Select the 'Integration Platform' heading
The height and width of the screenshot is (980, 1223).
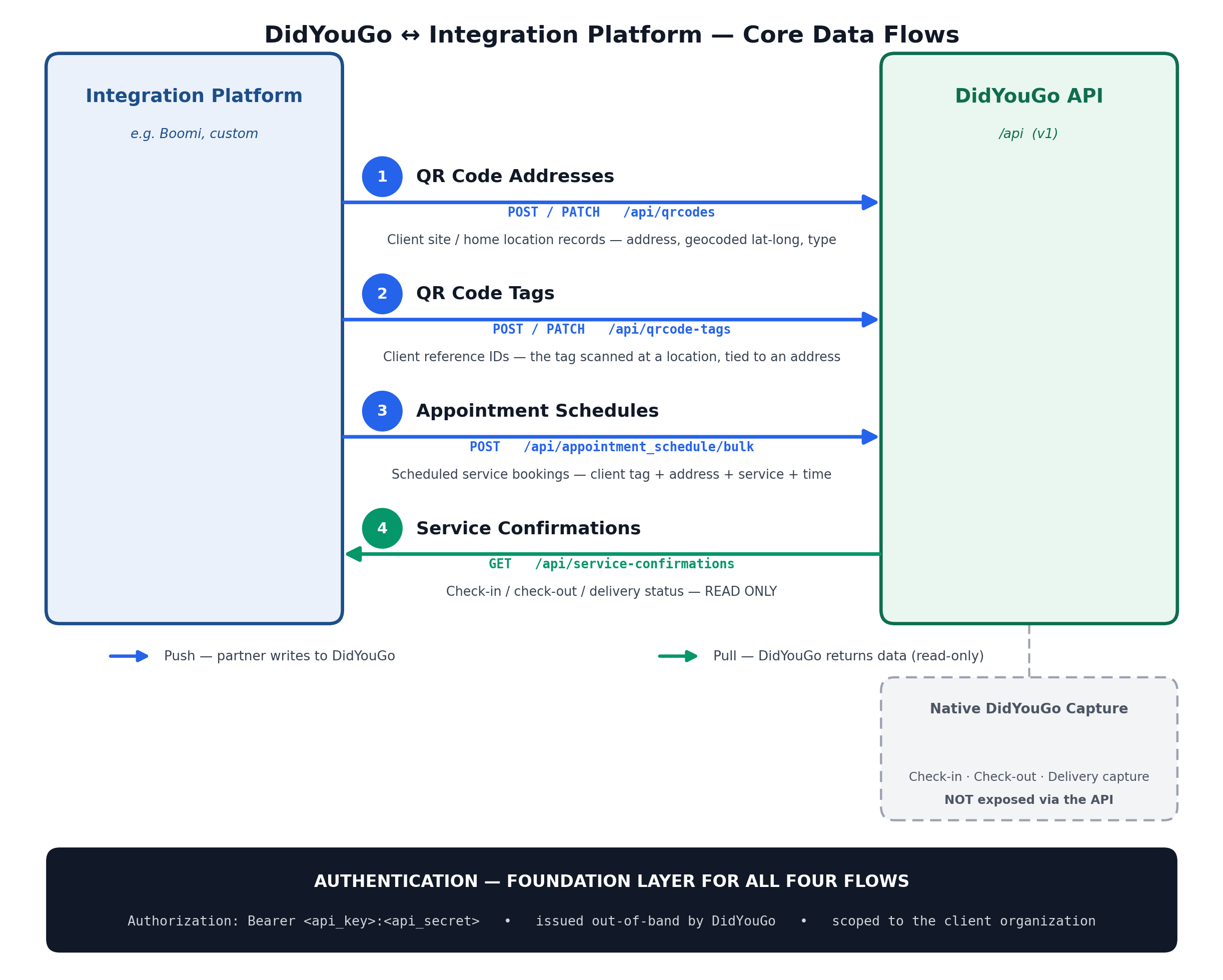[x=194, y=96]
